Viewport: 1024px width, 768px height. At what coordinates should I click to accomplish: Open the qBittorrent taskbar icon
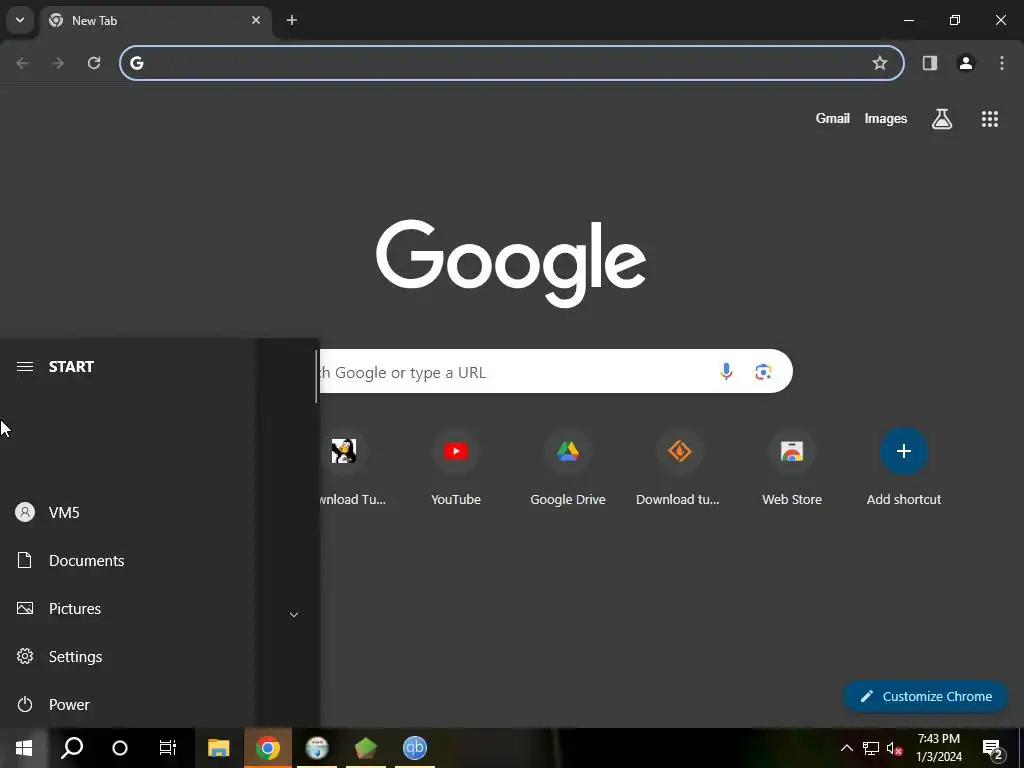point(415,748)
